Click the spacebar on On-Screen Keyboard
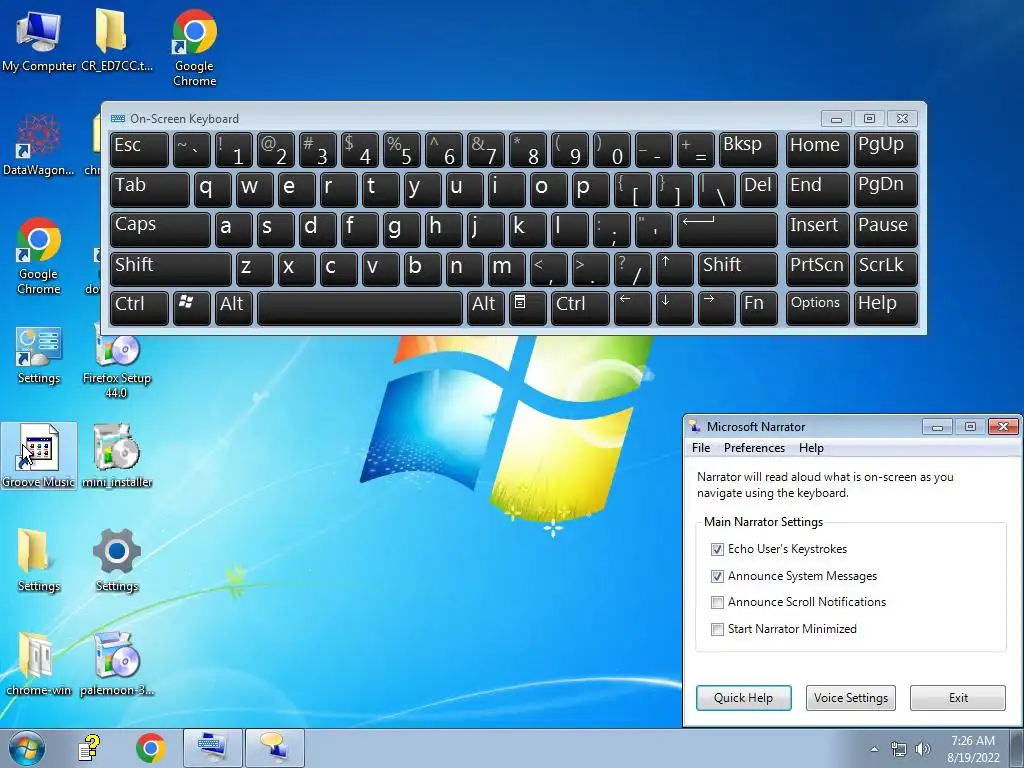This screenshot has height=768, width=1024. tap(359, 308)
